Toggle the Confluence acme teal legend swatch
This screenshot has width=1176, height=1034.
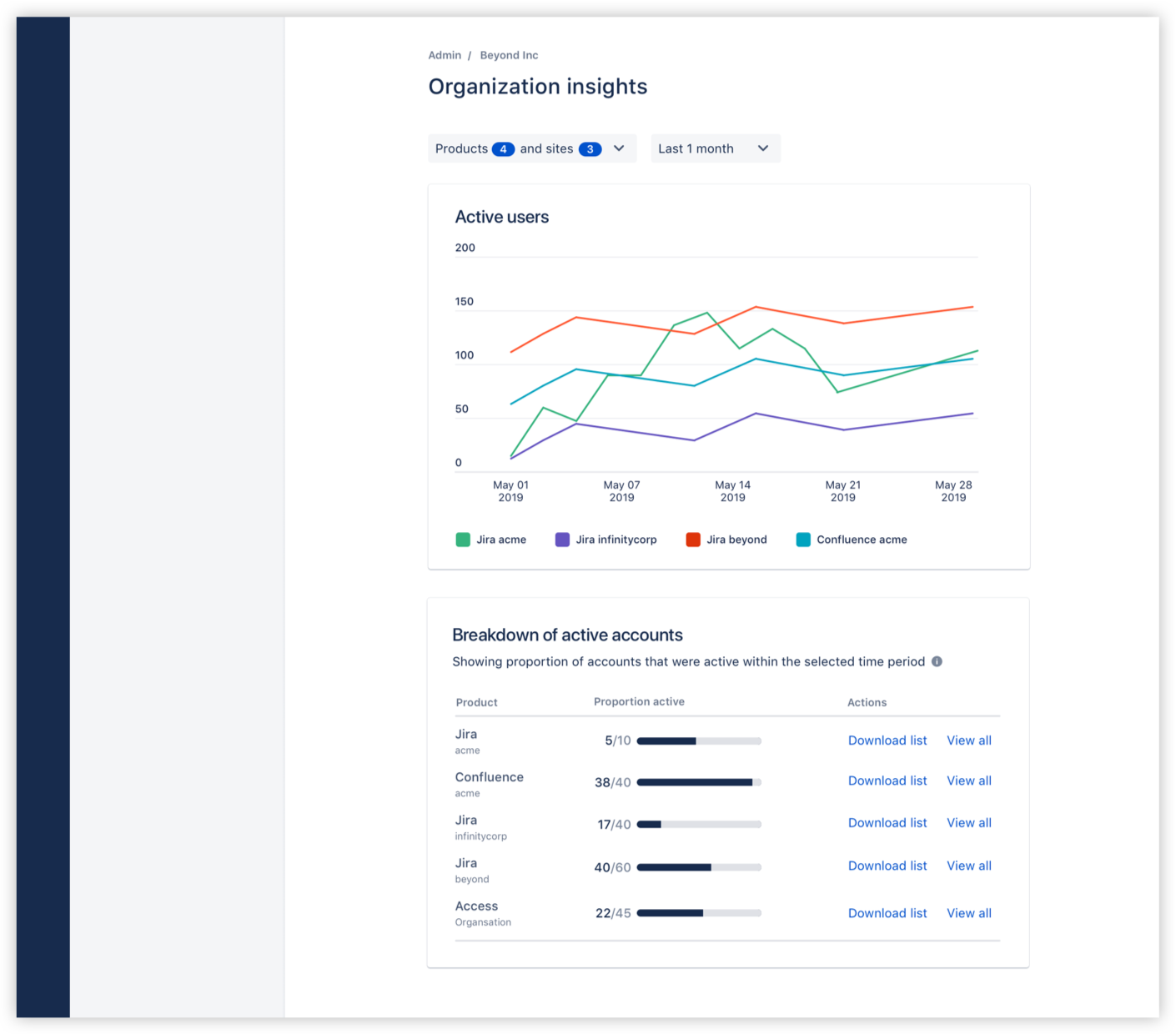tap(803, 540)
